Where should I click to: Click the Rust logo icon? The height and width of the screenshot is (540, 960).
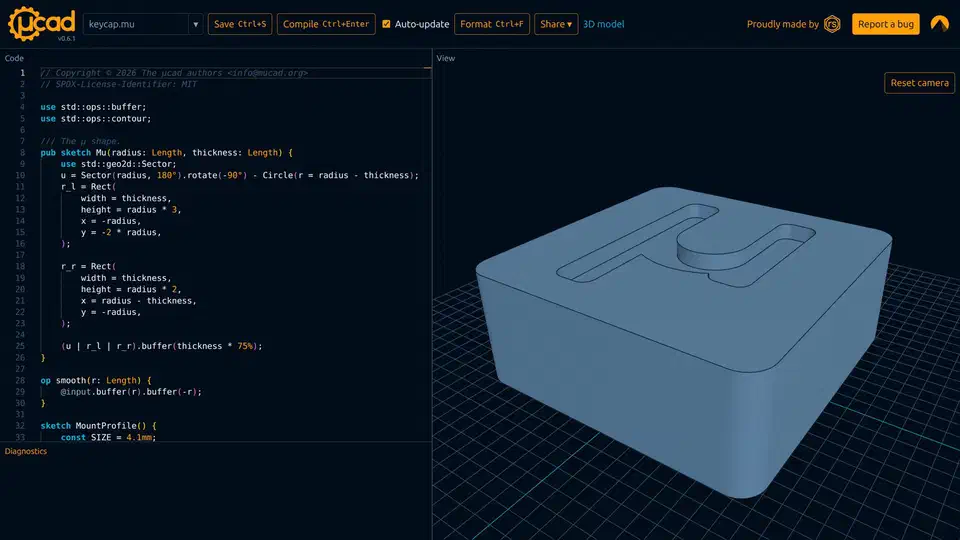click(x=832, y=24)
